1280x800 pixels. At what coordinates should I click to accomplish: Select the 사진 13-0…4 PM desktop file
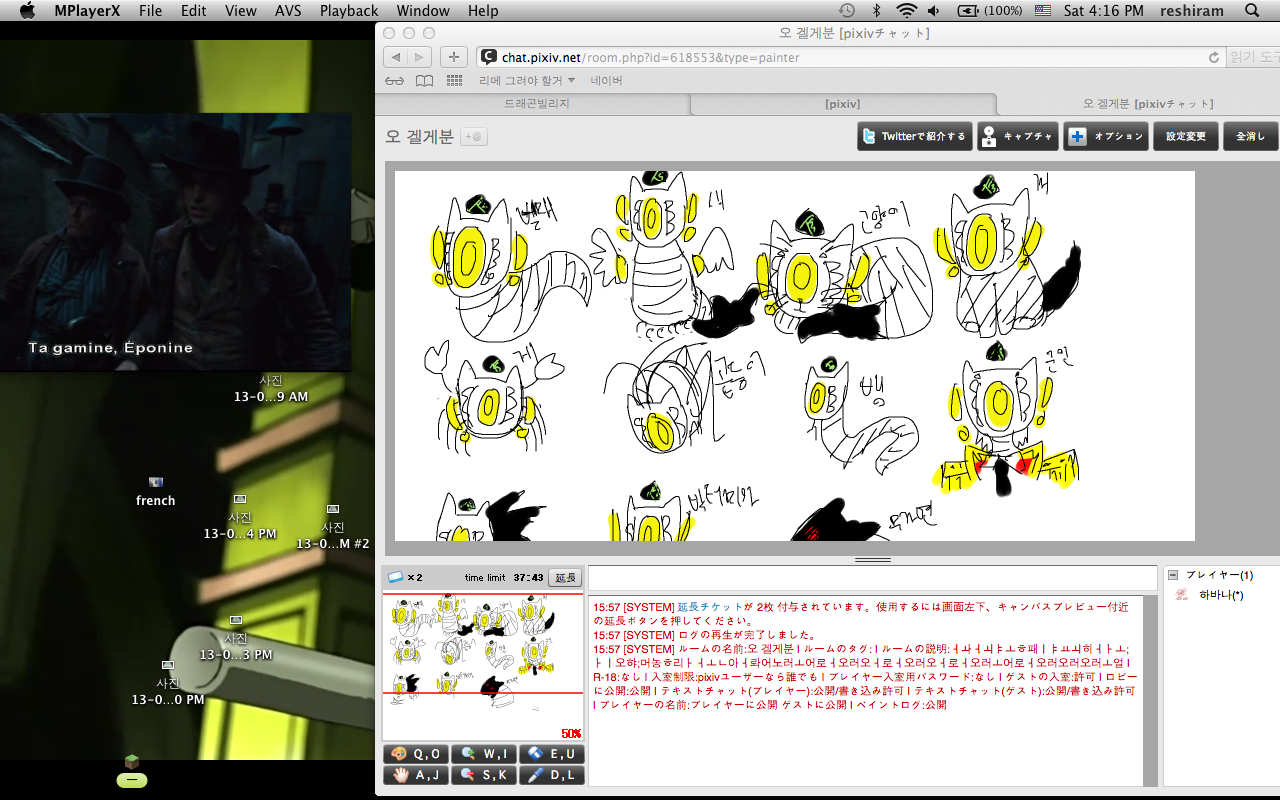pos(240,516)
